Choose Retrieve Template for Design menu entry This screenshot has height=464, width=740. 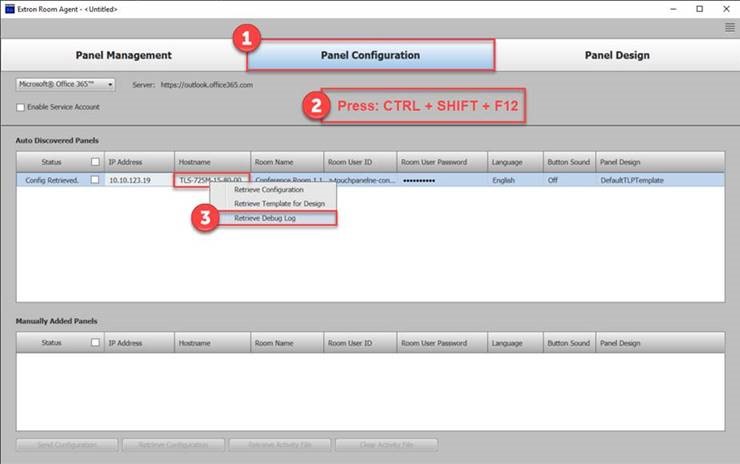[x=279, y=203]
